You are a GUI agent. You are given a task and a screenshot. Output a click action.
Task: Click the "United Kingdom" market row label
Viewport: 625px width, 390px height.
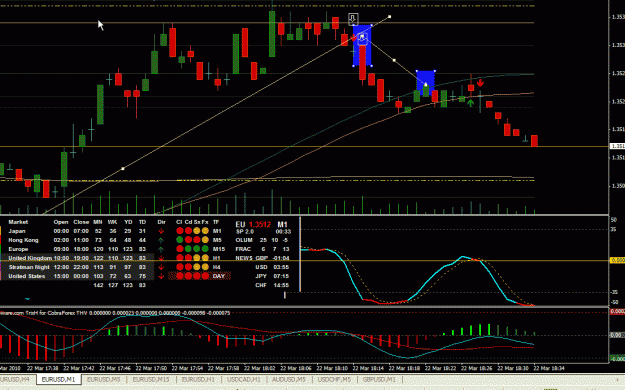[30, 258]
